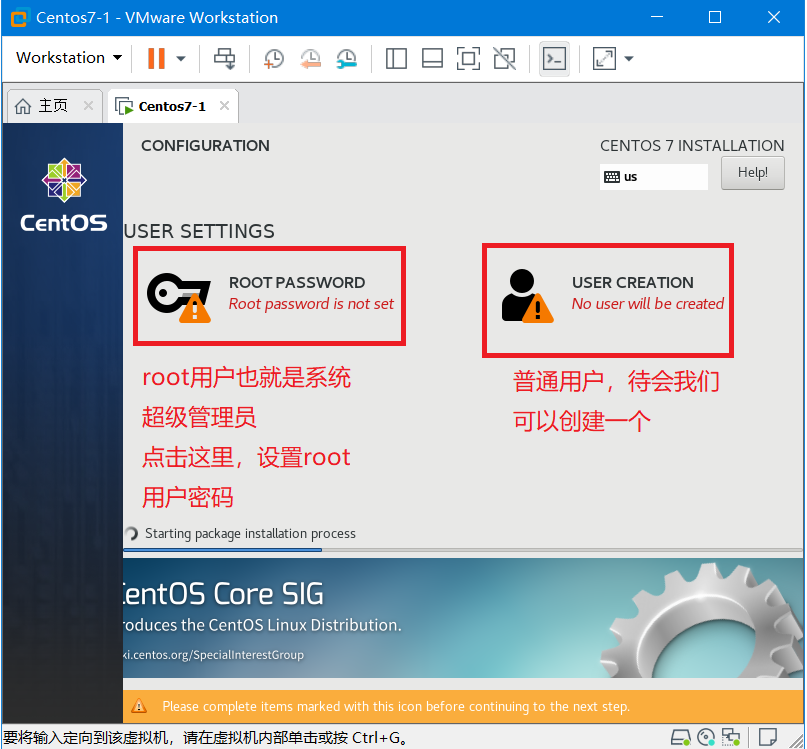The height and width of the screenshot is (749, 807).
Task: Maximize the VMware Workstation window
Action: coord(714,18)
